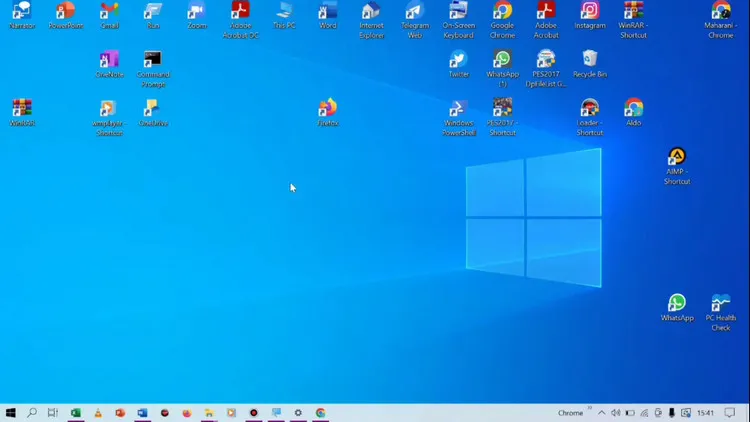This screenshot has height=422, width=750.
Task: Select the AIMP - Shortcut desktop icon
Action: point(677,166)
